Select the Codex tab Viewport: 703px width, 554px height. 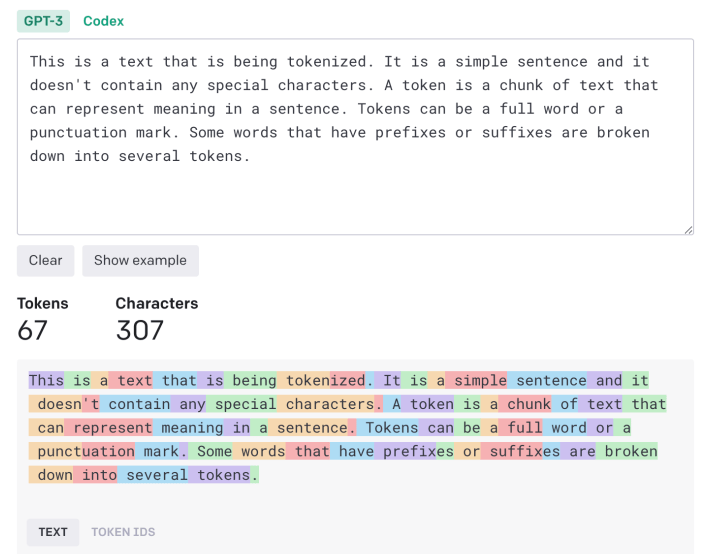click(104, 21)
